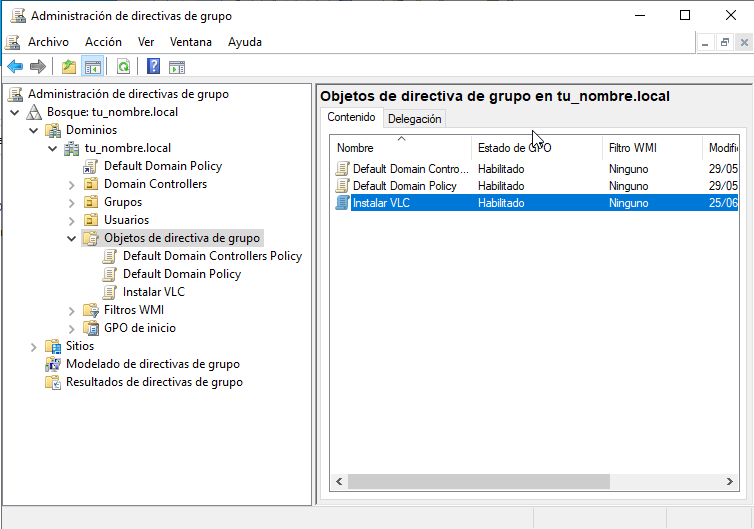754x529 pixels.
Task: Sort by the Estado de GPO column header
Action: click(537, 148)
